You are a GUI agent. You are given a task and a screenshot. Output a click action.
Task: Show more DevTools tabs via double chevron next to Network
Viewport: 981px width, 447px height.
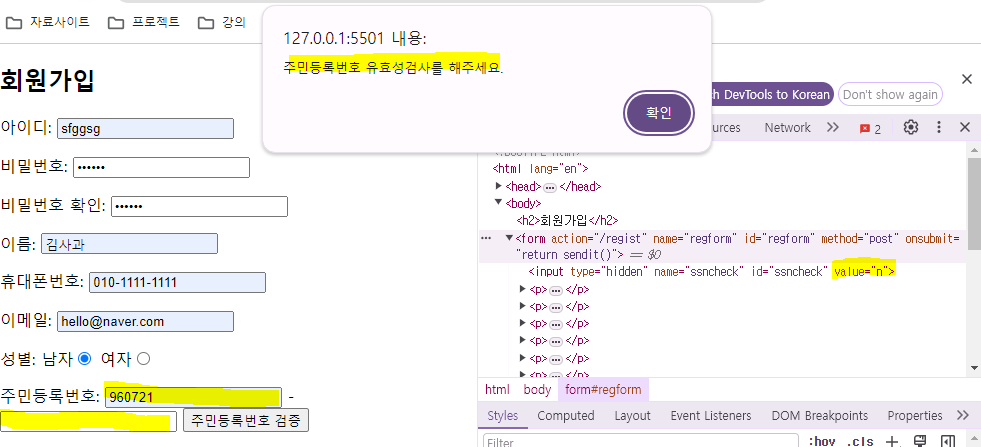(x=832, y=128)
